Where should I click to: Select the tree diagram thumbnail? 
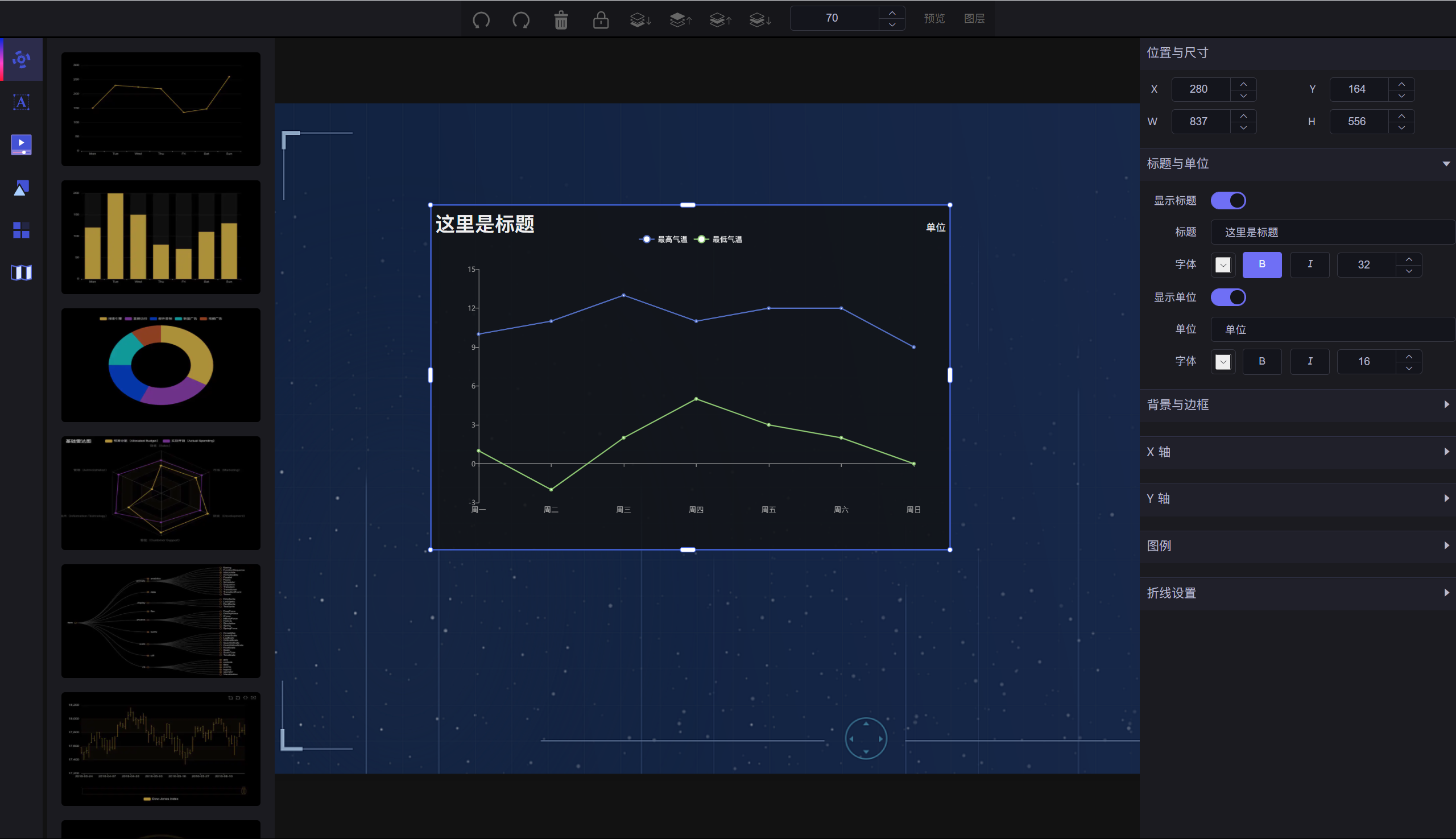pyautogui.click(x=161, y=621)
